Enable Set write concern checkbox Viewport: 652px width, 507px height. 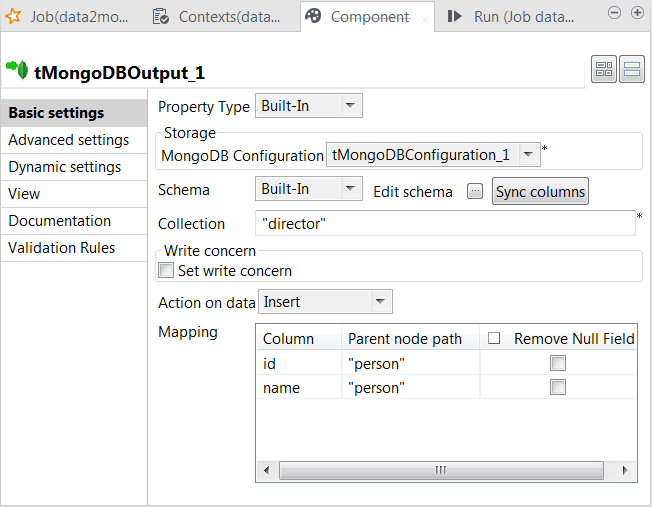point(166,270)
